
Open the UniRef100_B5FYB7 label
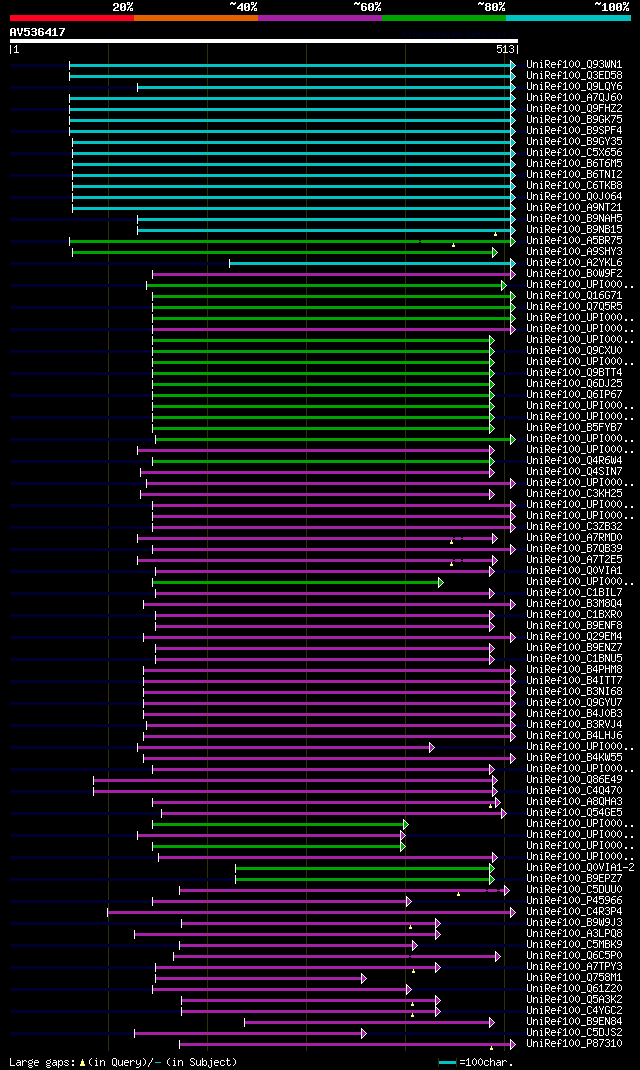(x=574, y=428)
